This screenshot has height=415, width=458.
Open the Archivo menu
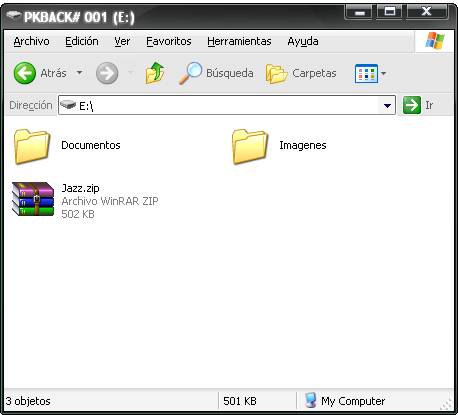coord(31,41)
